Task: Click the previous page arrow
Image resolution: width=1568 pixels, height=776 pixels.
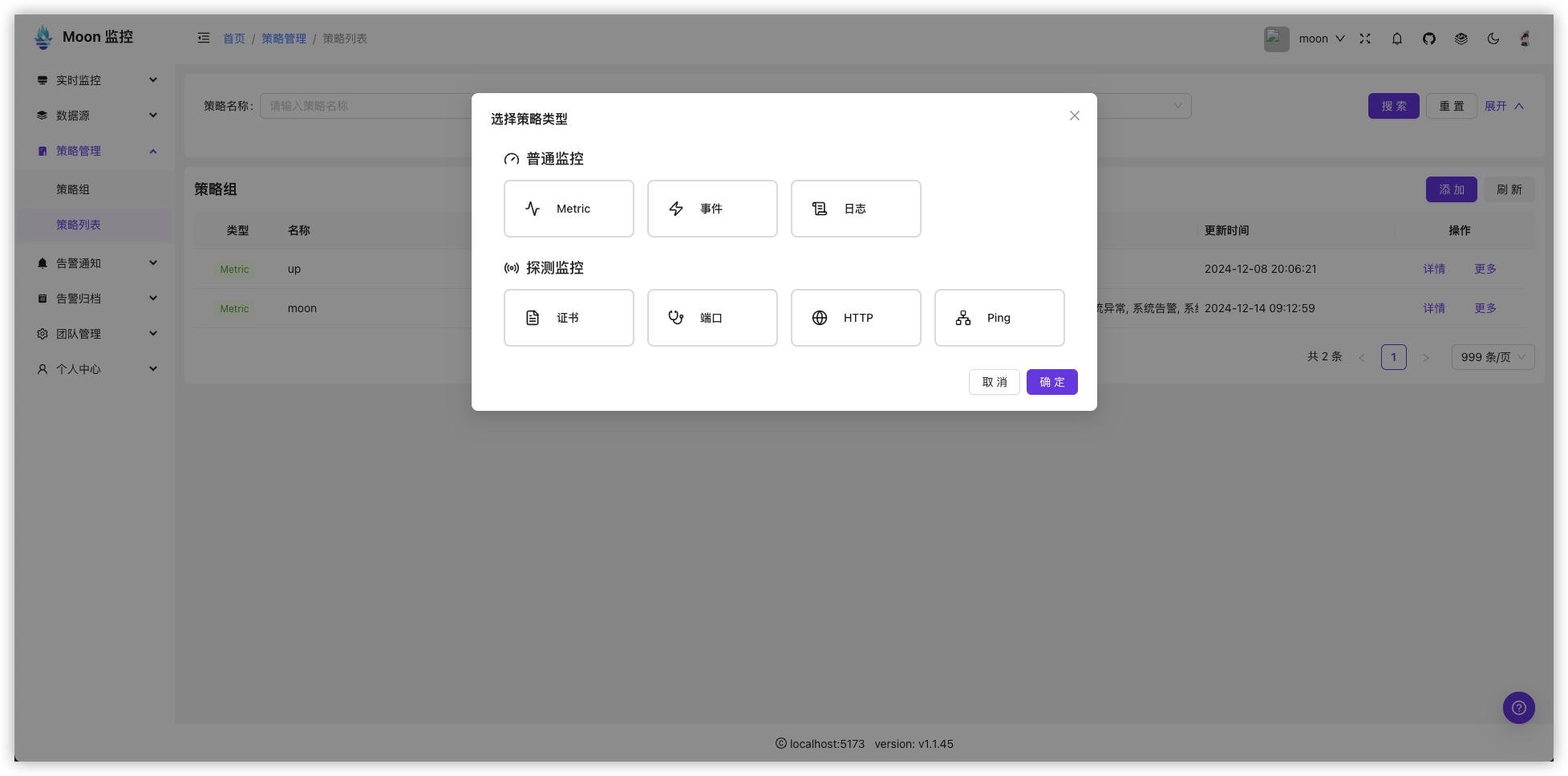Action: pos(1362,357)
